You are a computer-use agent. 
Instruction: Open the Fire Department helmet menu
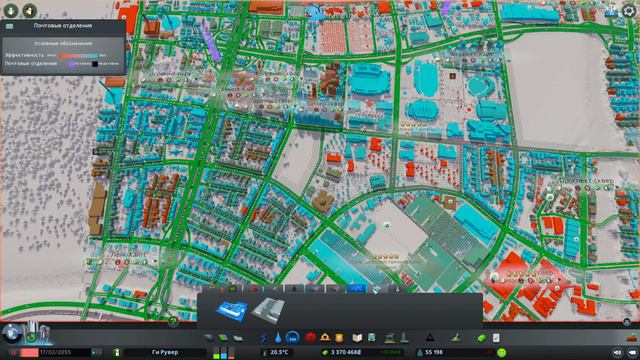coord(325,338)
